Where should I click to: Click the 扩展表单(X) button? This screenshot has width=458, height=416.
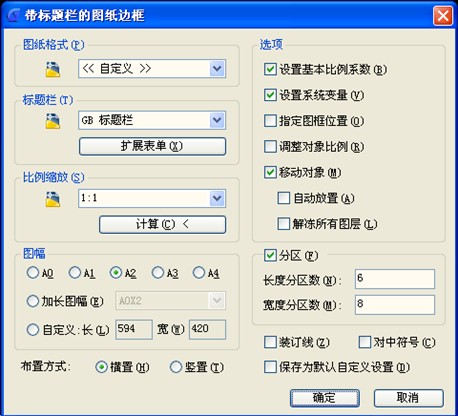152,146
